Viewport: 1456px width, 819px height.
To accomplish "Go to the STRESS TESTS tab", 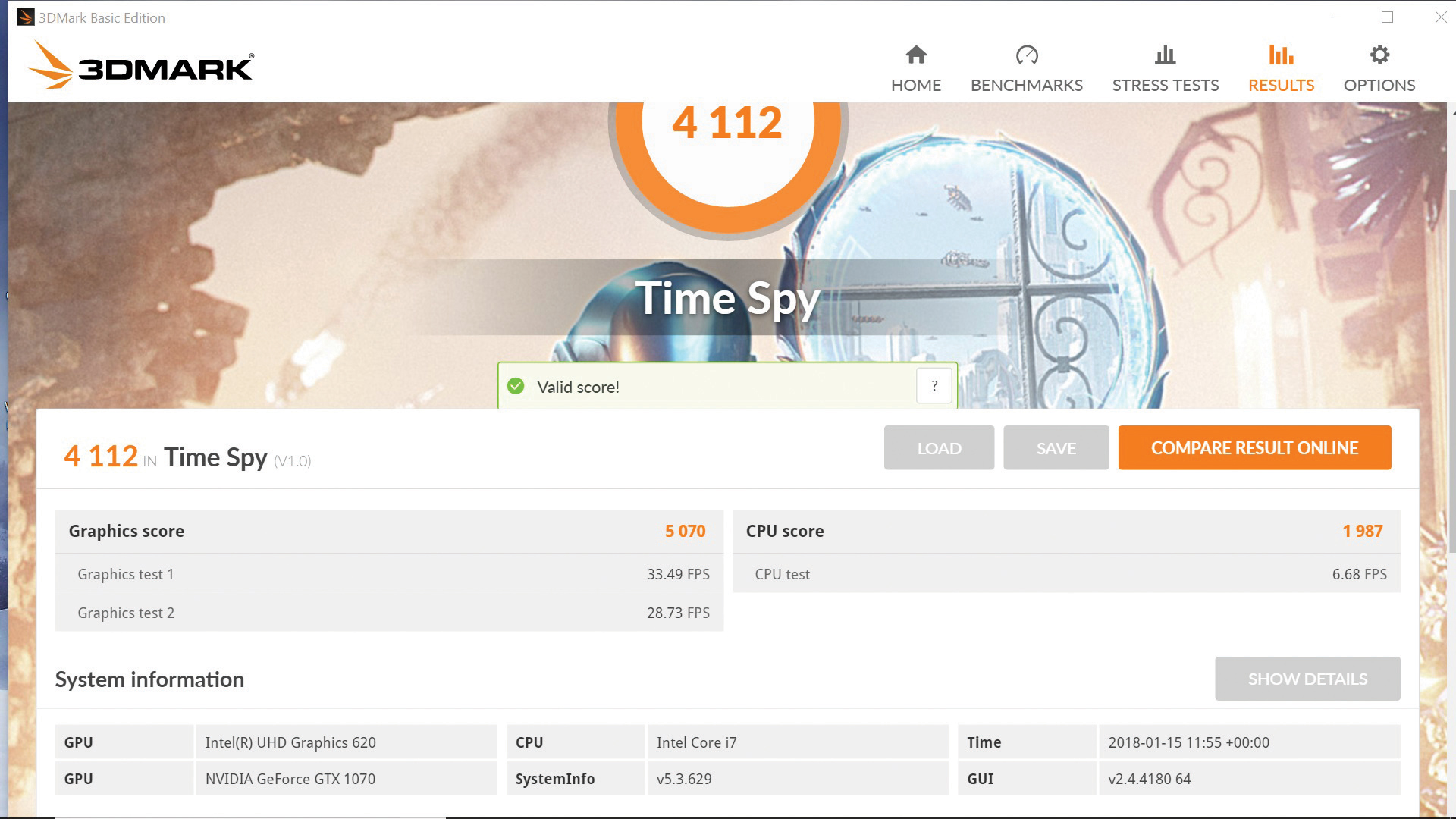I will (1166, 68).
